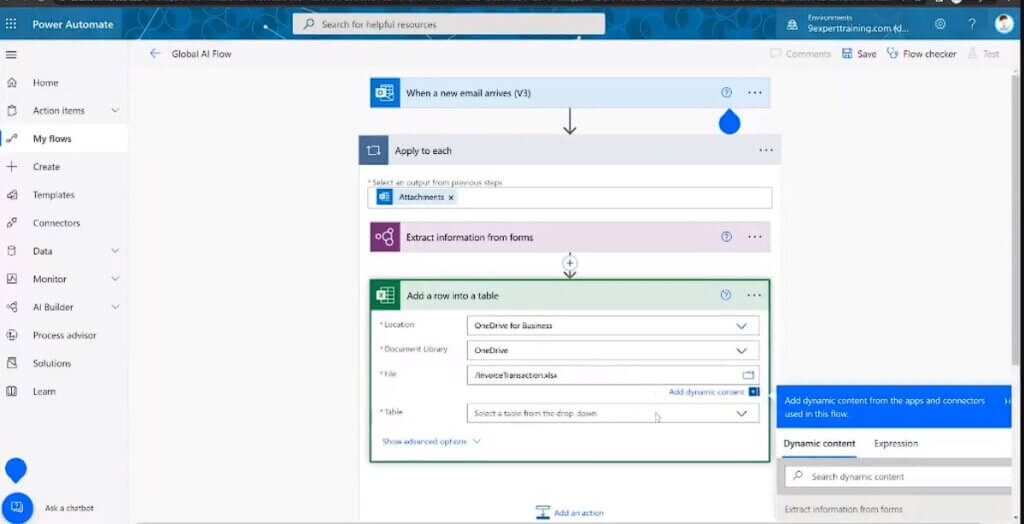This screenshot has width=1024, height=524.
Task: Switch to the Dynamic content tab
Action: pyautogui.click(x=819, y=443)
